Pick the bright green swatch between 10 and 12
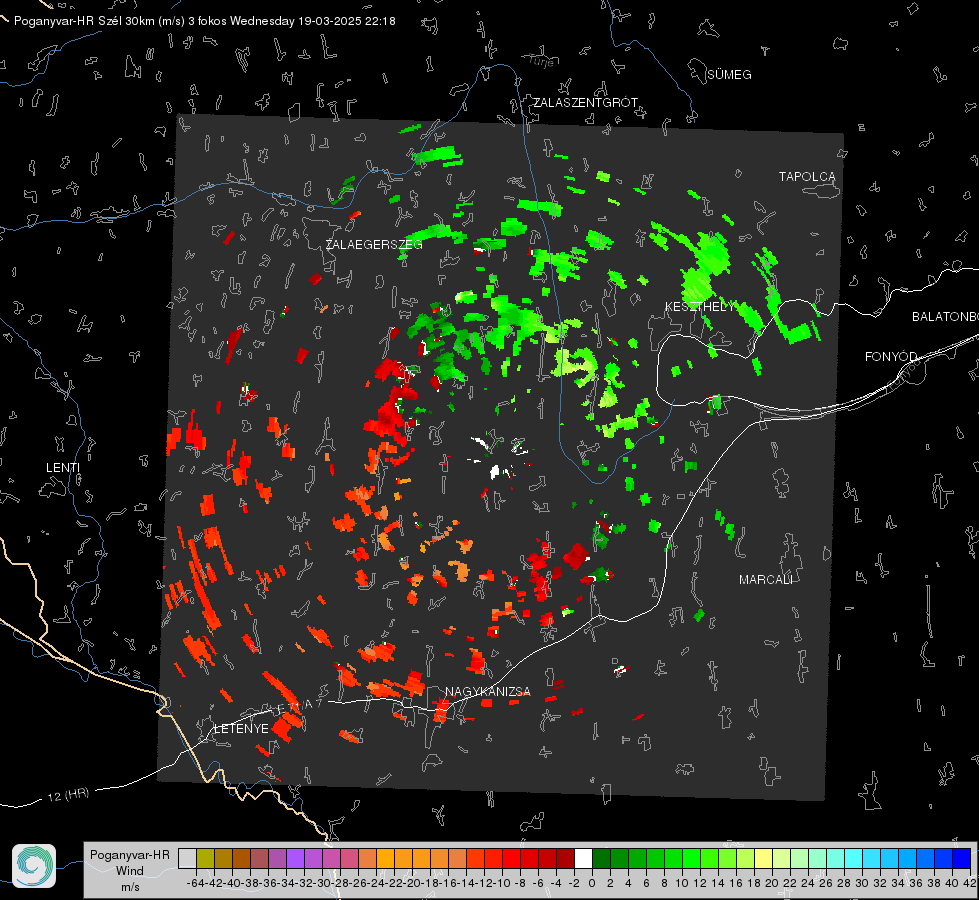The height and width of the screenshot is (900, 979). [x=692, y=858]
